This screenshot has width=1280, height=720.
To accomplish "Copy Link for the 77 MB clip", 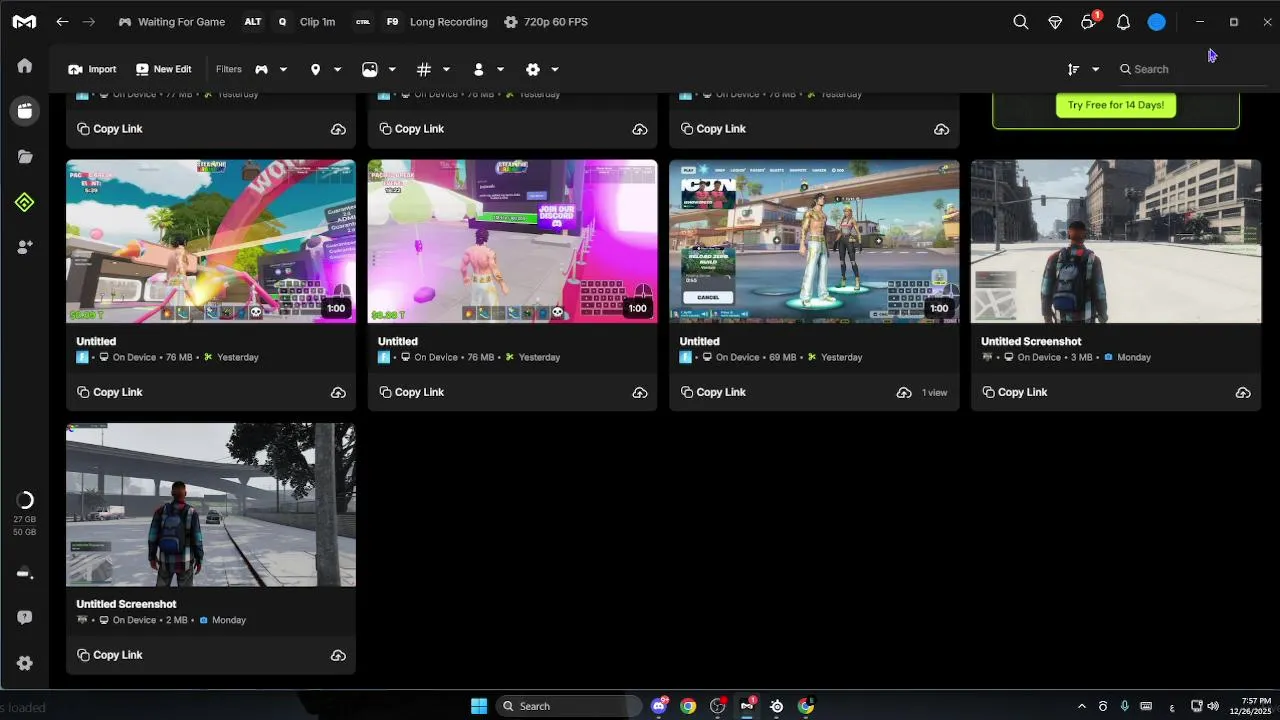I will click(x=109, y=129).
